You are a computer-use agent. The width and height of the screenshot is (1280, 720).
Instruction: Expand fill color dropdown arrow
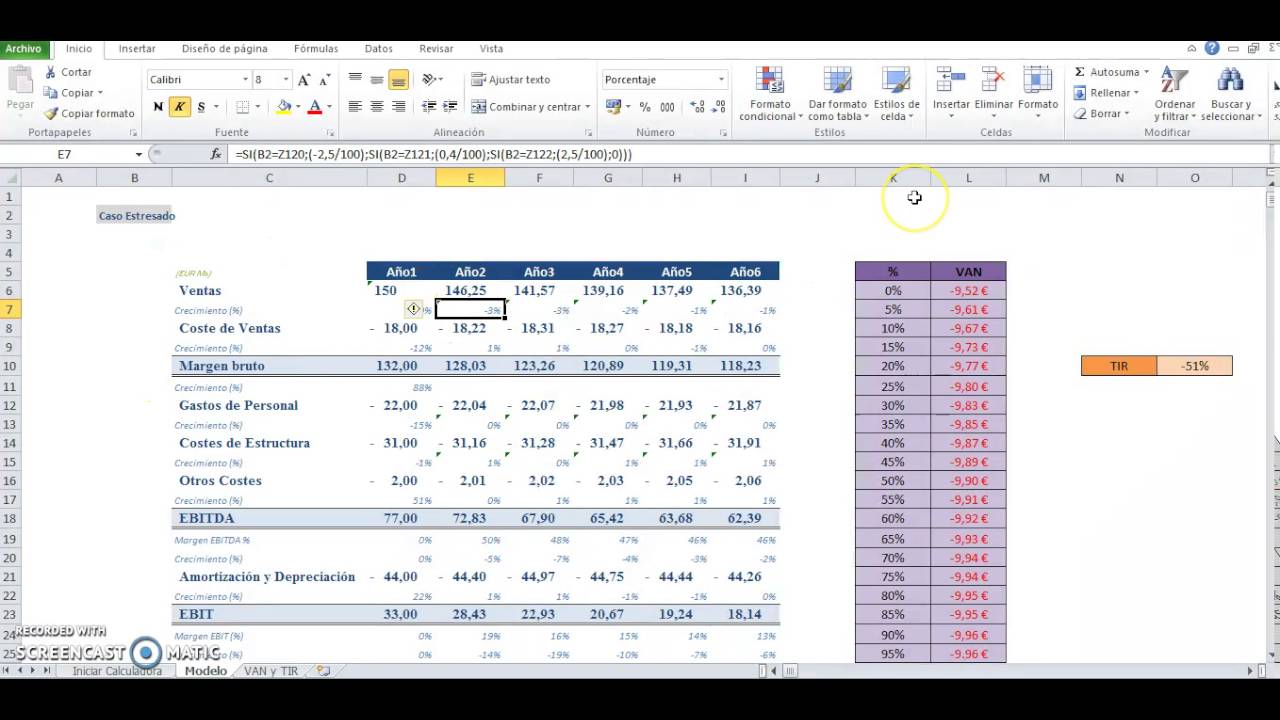point(298,107)
